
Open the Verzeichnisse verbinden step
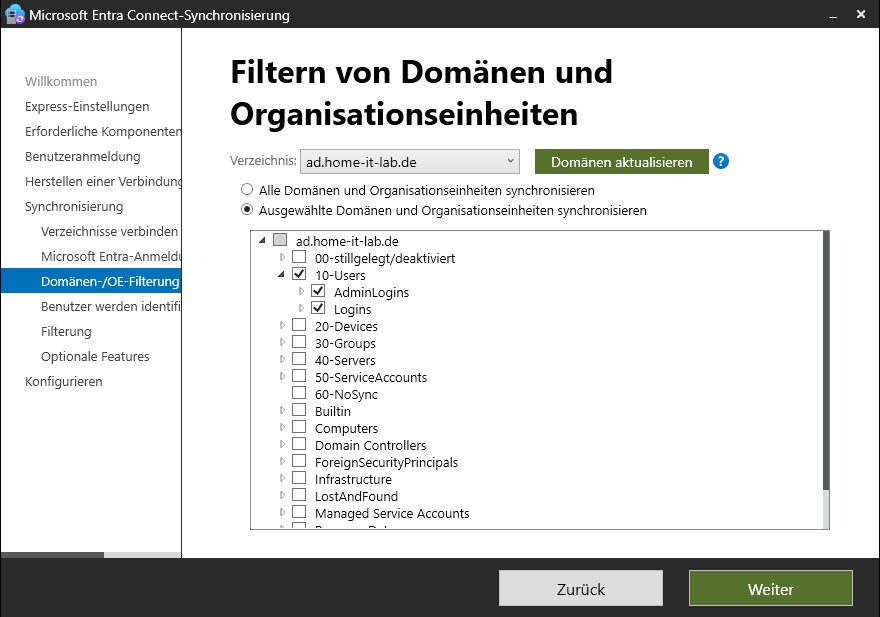(109, 231)
